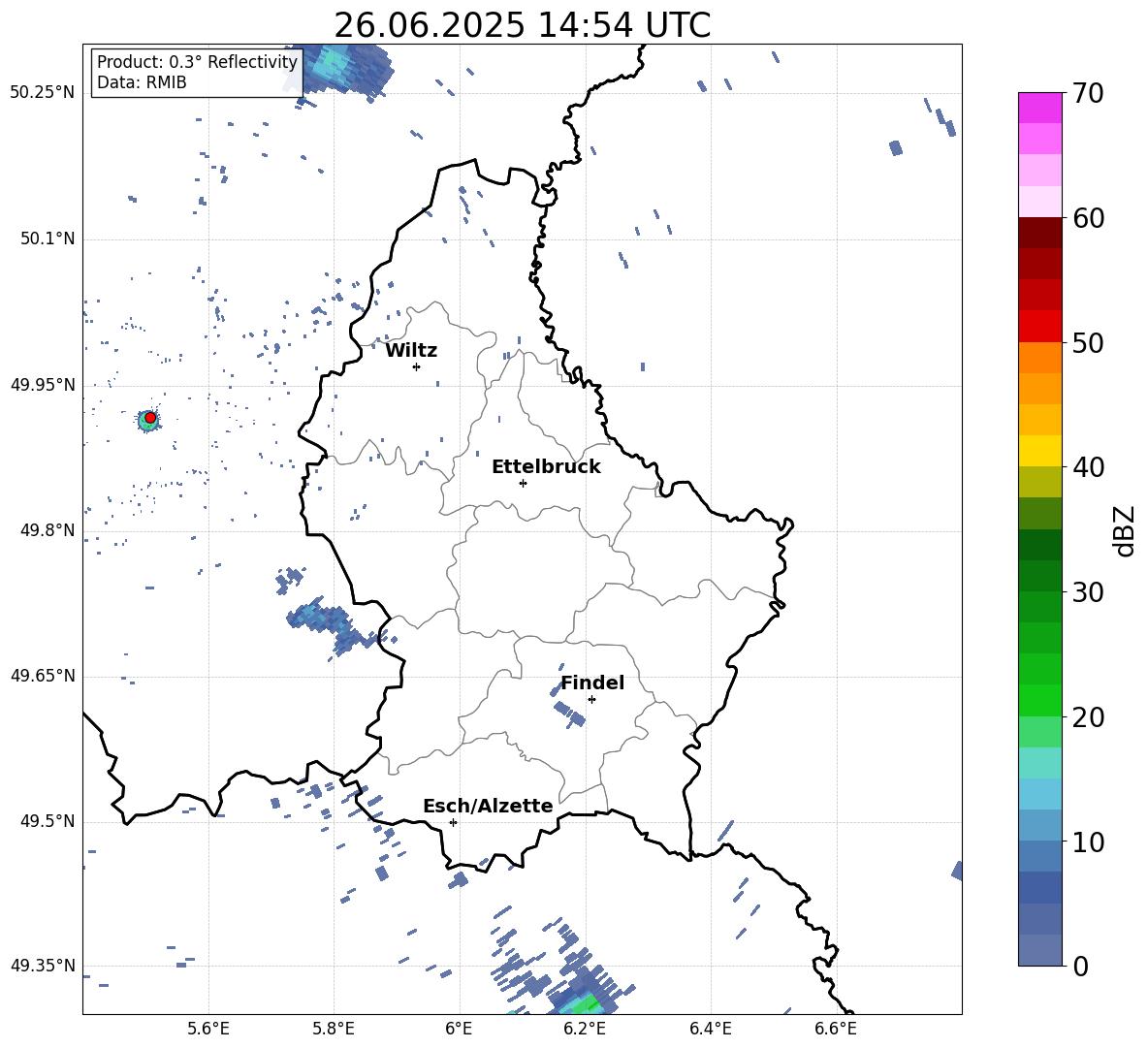
Task: Click the title '26.06.2025 14:54 UTC'
Action: 522,25
